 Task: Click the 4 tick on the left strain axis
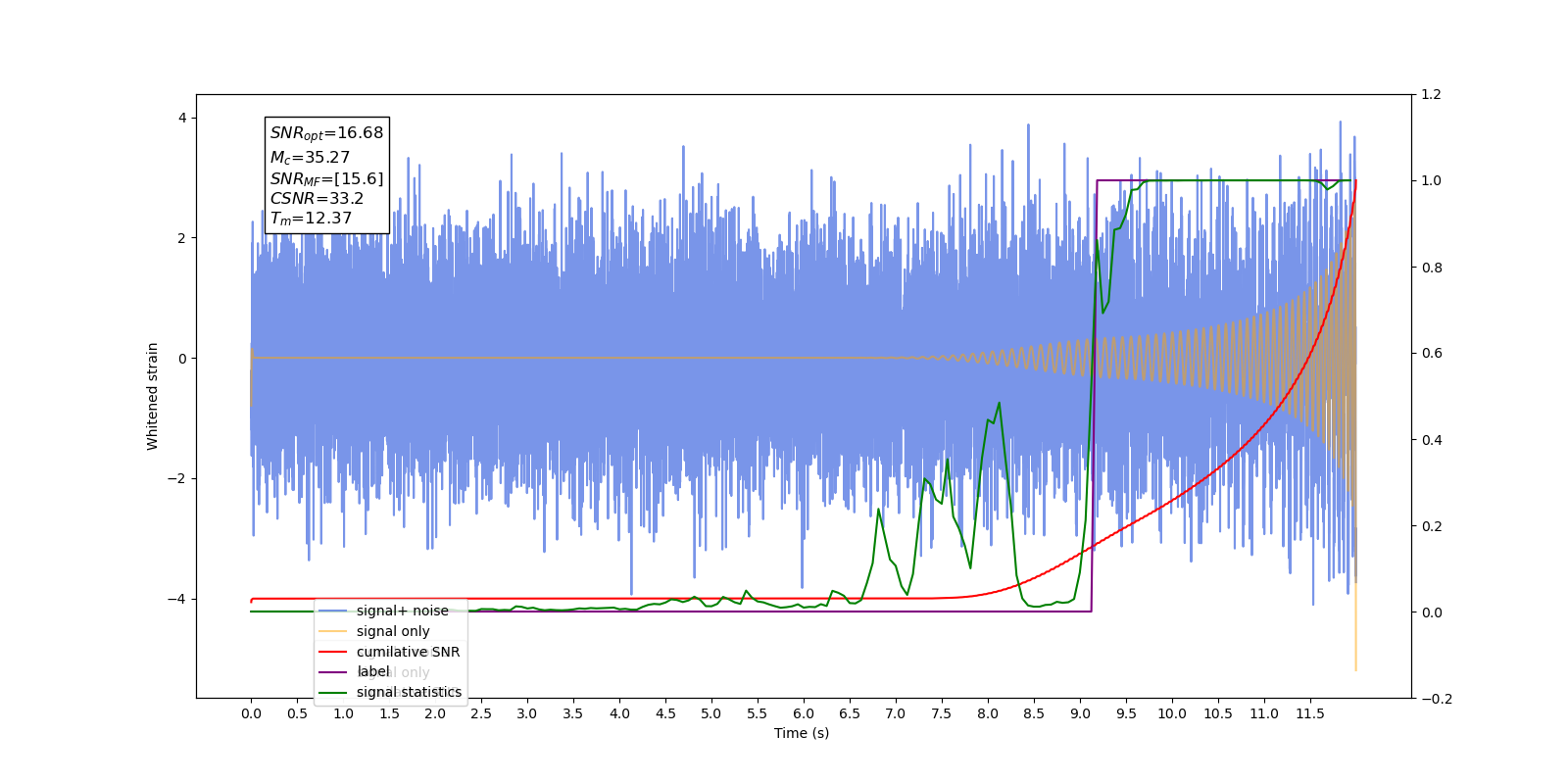[182, 118]
